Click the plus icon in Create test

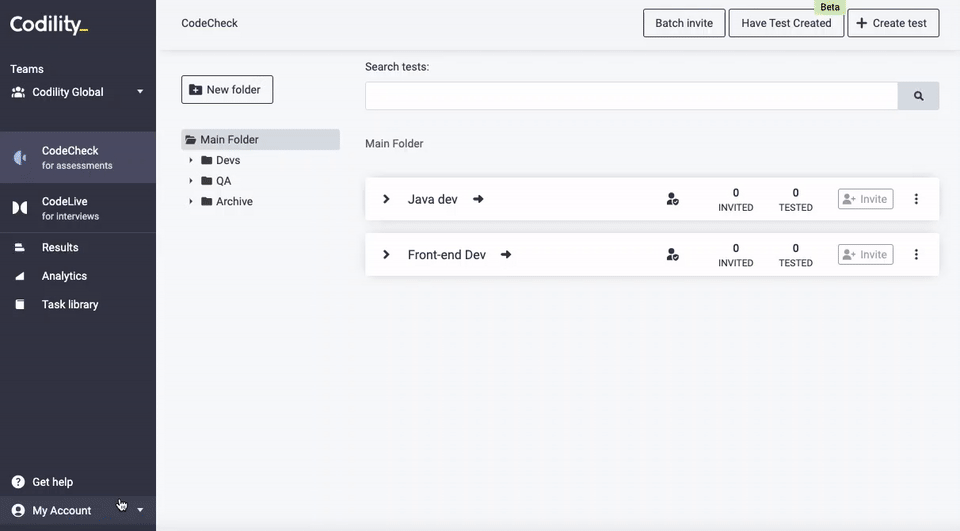coord(861,23)
